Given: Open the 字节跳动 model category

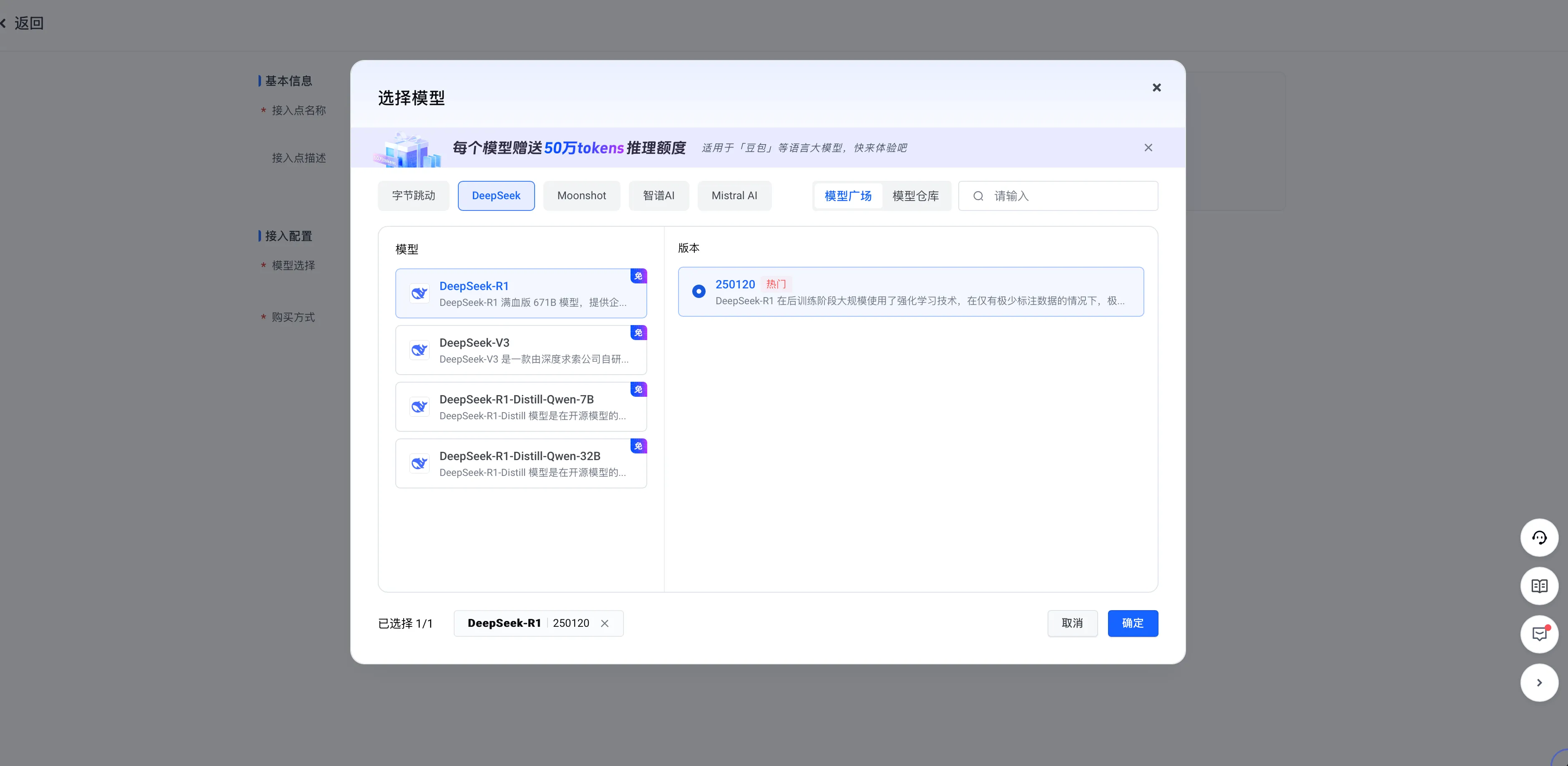Looking at the screenshot, I should click(x=413, y=195).
